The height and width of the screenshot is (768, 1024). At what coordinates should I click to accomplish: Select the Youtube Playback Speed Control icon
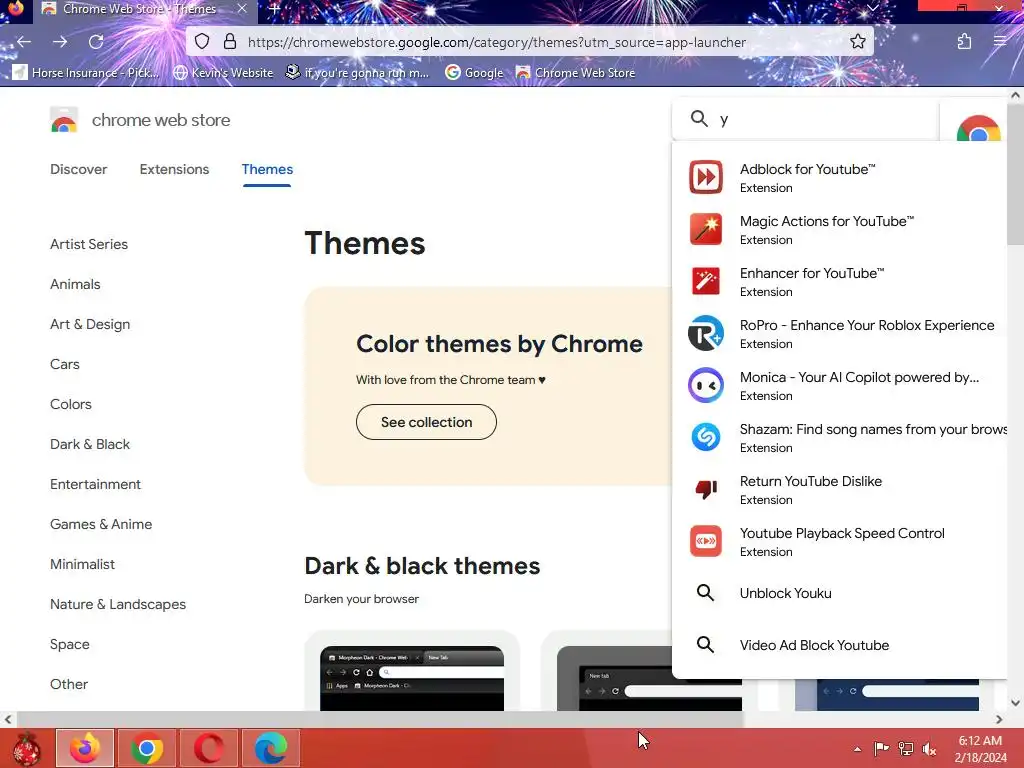pos(706,541)
